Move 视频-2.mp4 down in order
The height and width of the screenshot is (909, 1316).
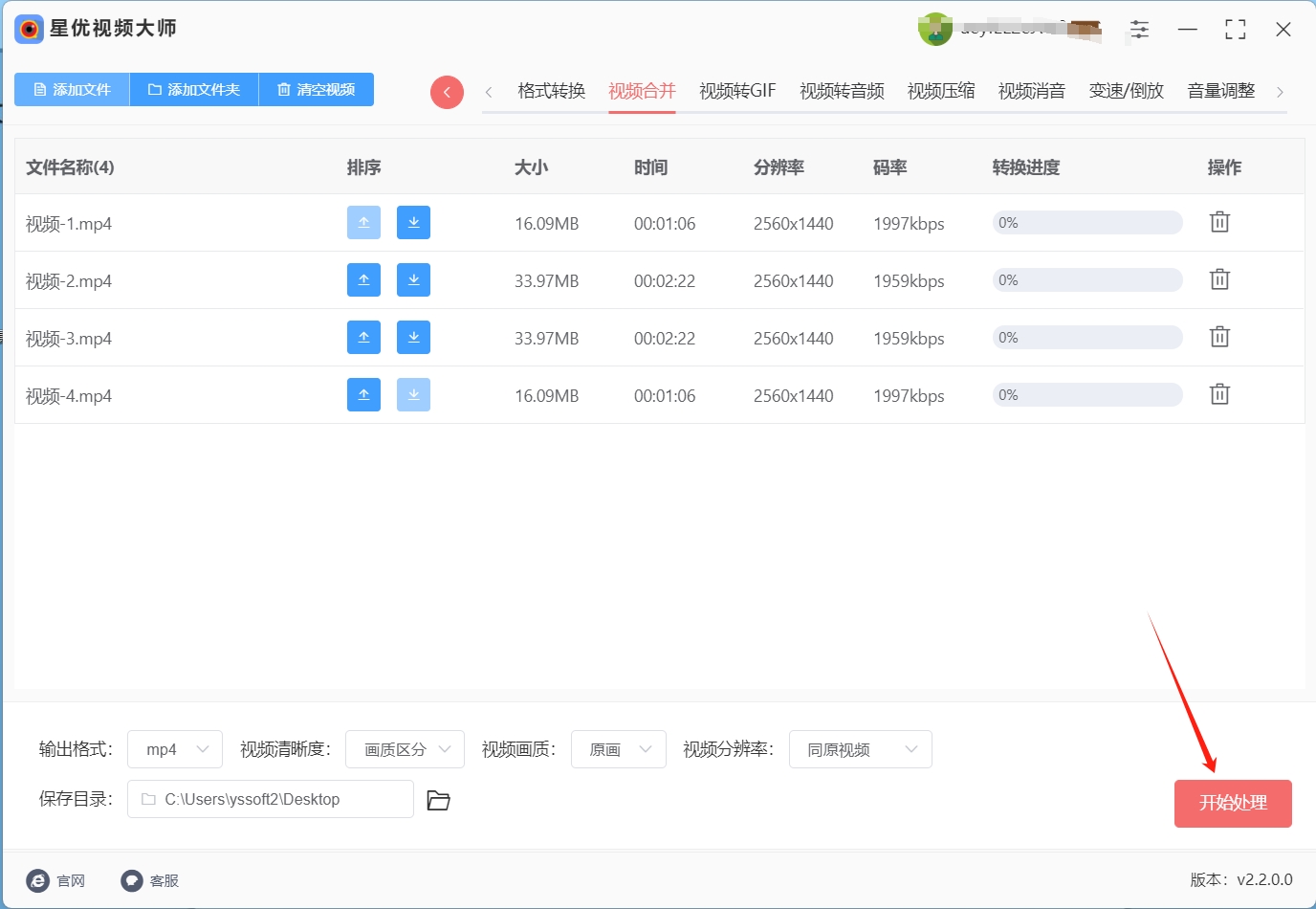(x=413, y=280)
